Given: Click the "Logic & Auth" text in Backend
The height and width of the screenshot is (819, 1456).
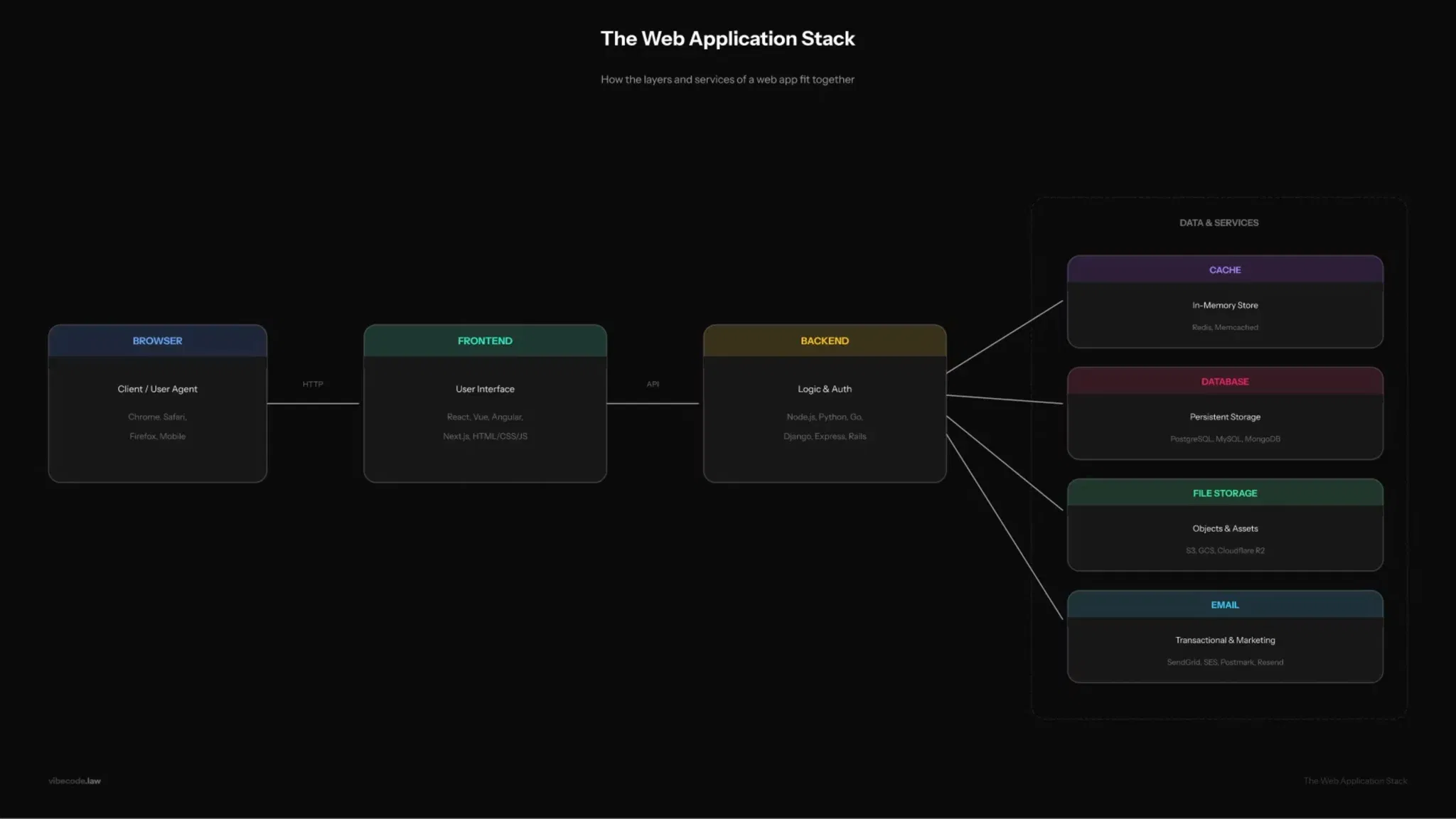Looking at the screenshot, I should pos(824,389).
